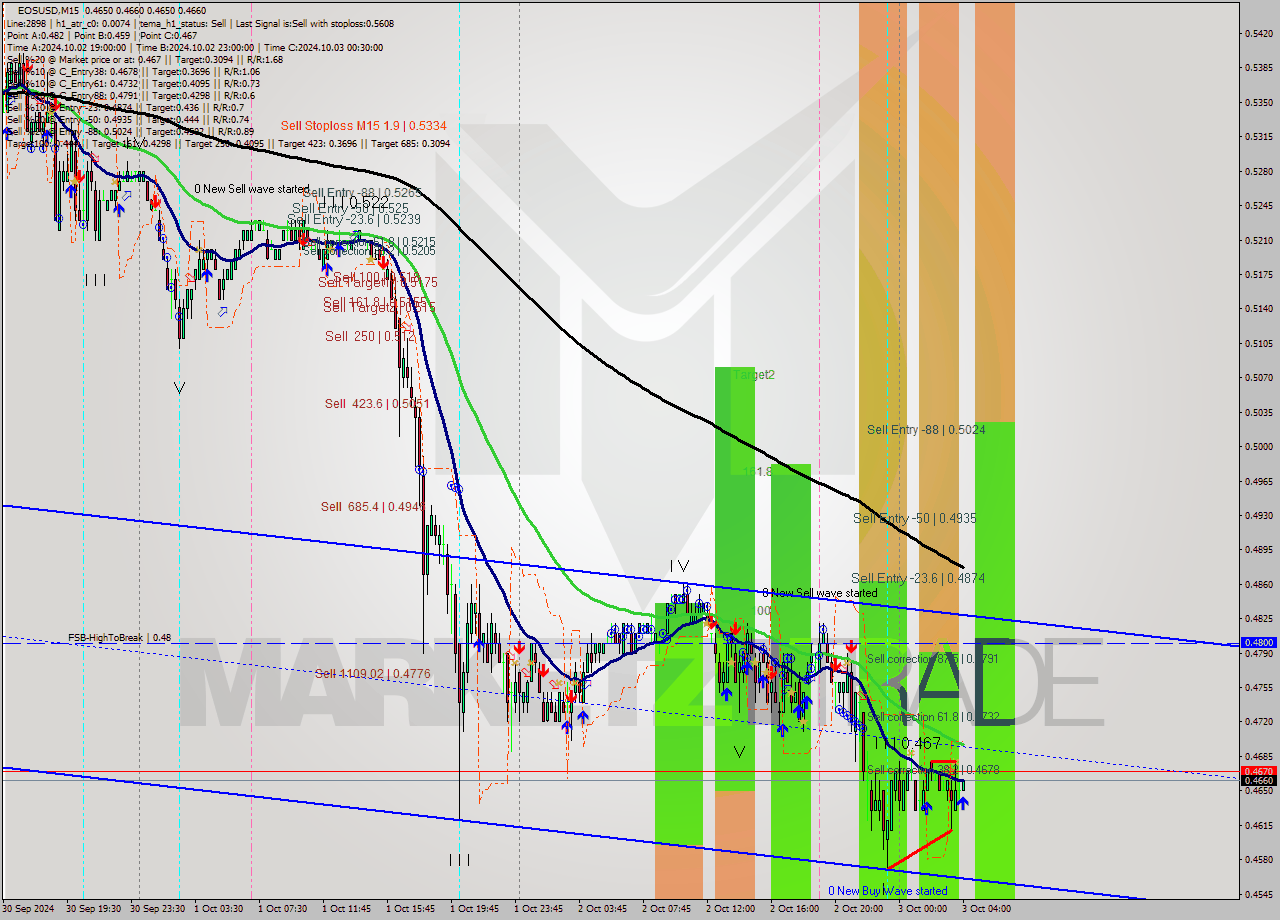Viewport: 1280px width, 920px height.
Task: Select the 'Sell 1109.02 | 0.4776' label
Action: pos(372,674)
